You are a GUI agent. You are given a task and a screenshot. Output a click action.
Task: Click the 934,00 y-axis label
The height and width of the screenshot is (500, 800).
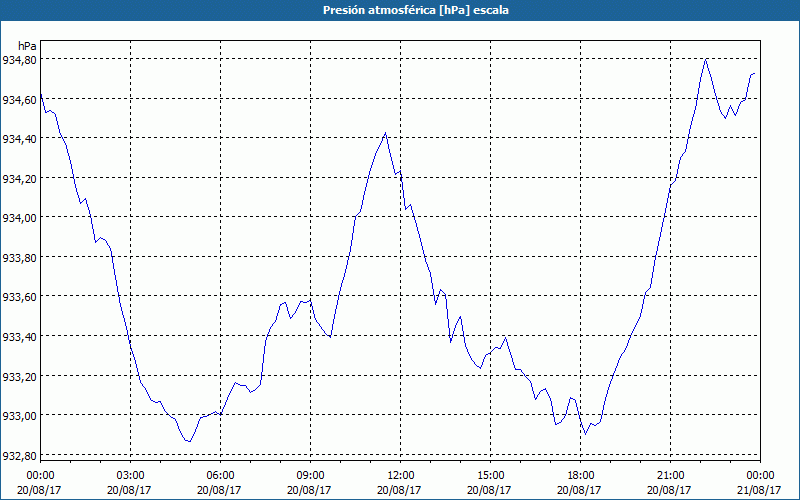(19, 218)
